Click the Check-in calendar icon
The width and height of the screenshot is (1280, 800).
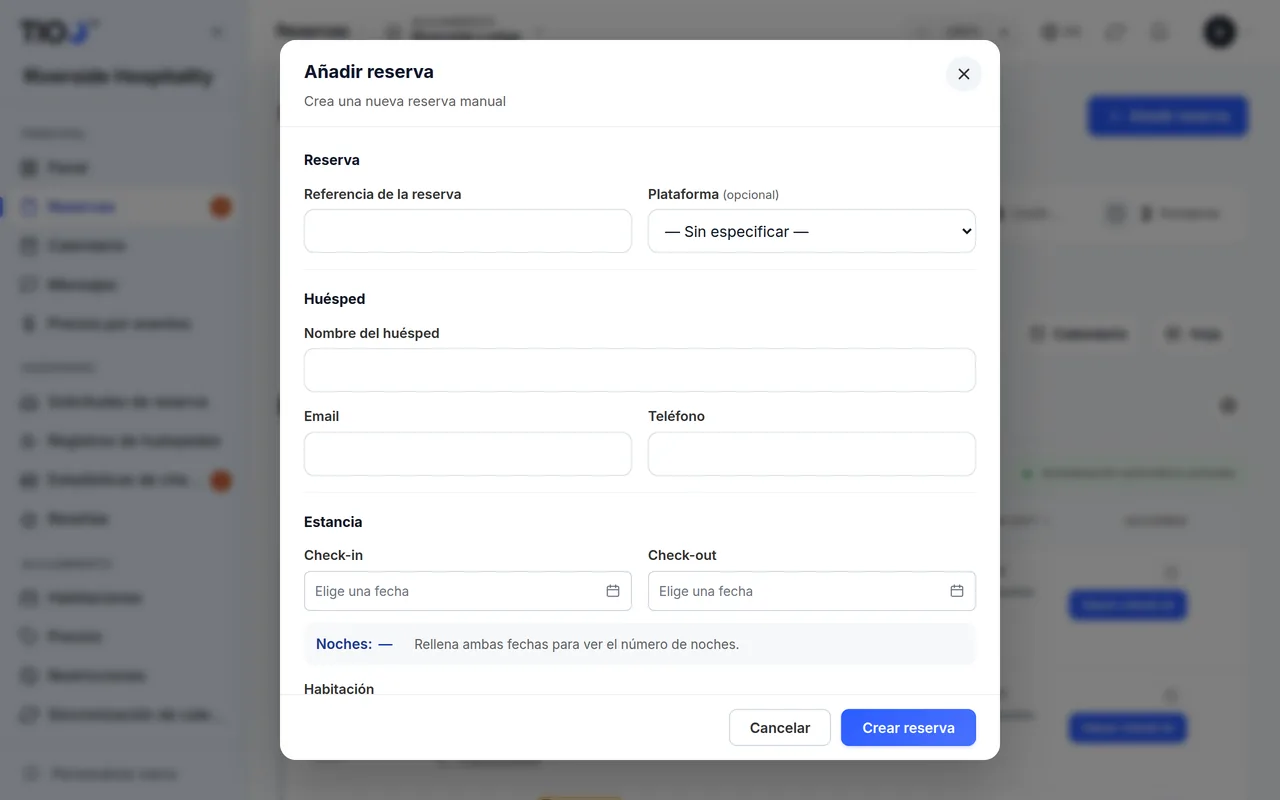click(x=613, y=591)
